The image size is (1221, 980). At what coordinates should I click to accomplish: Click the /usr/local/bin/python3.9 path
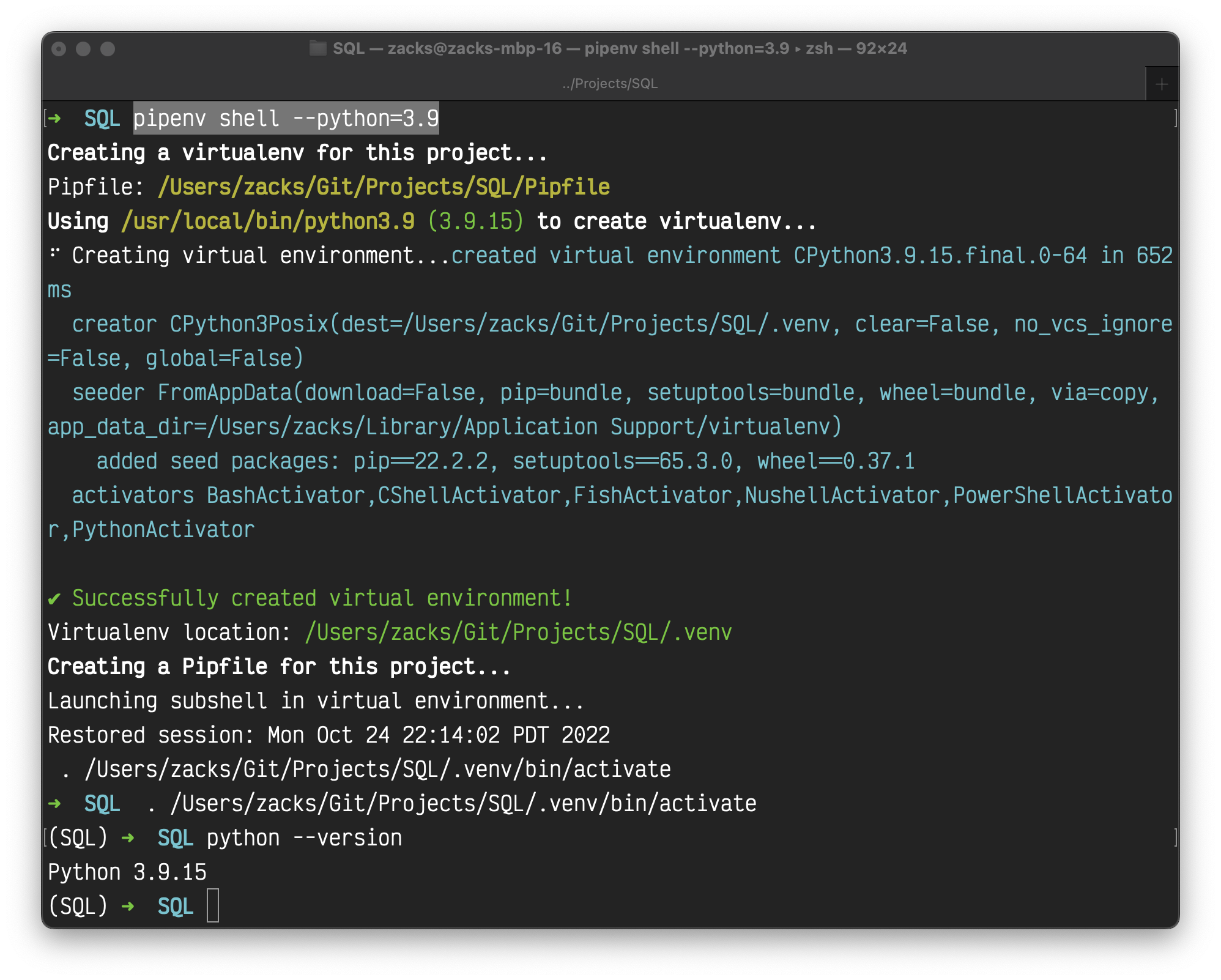267,221
